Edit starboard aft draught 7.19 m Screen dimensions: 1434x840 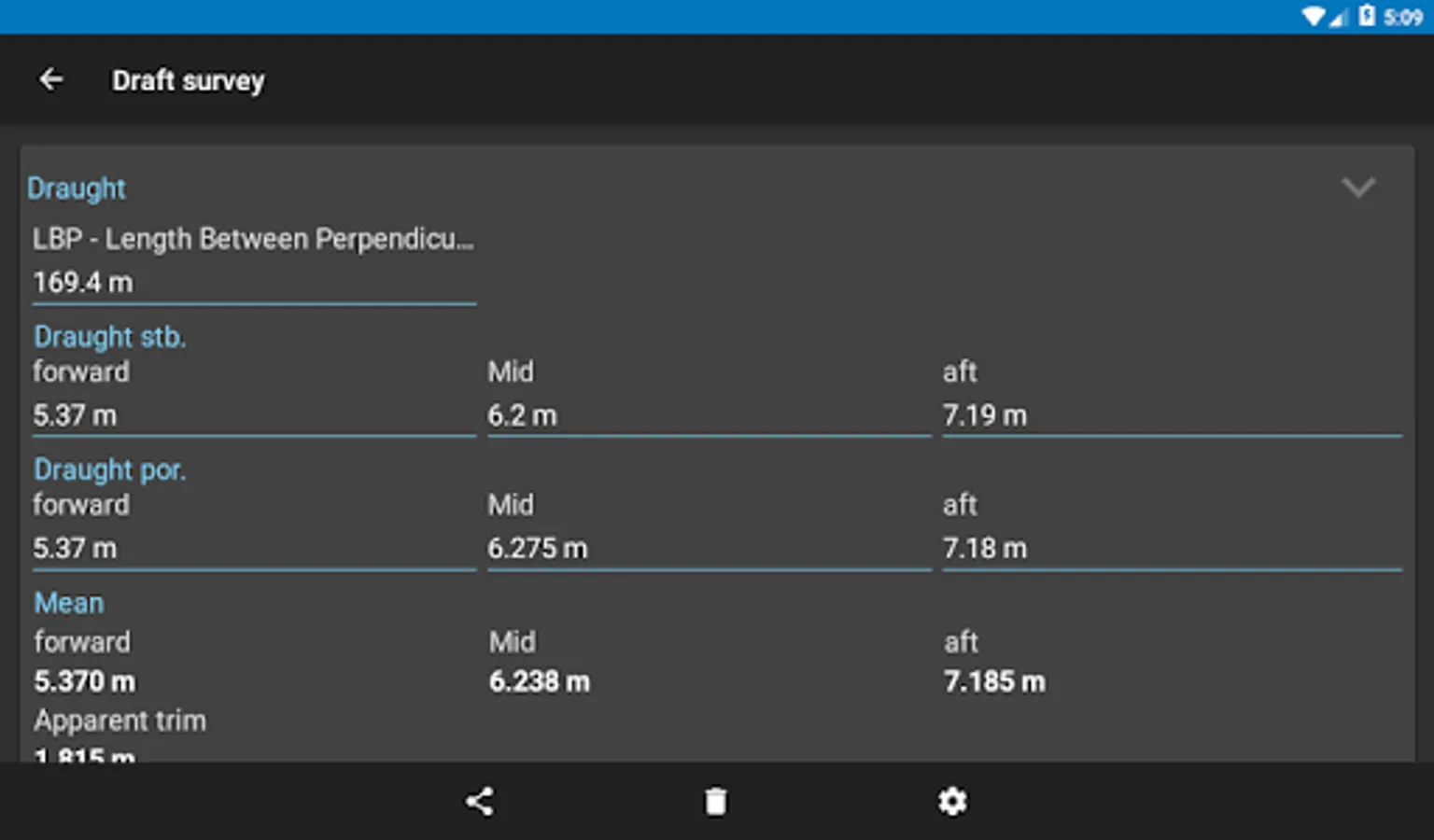(1173, 415)
